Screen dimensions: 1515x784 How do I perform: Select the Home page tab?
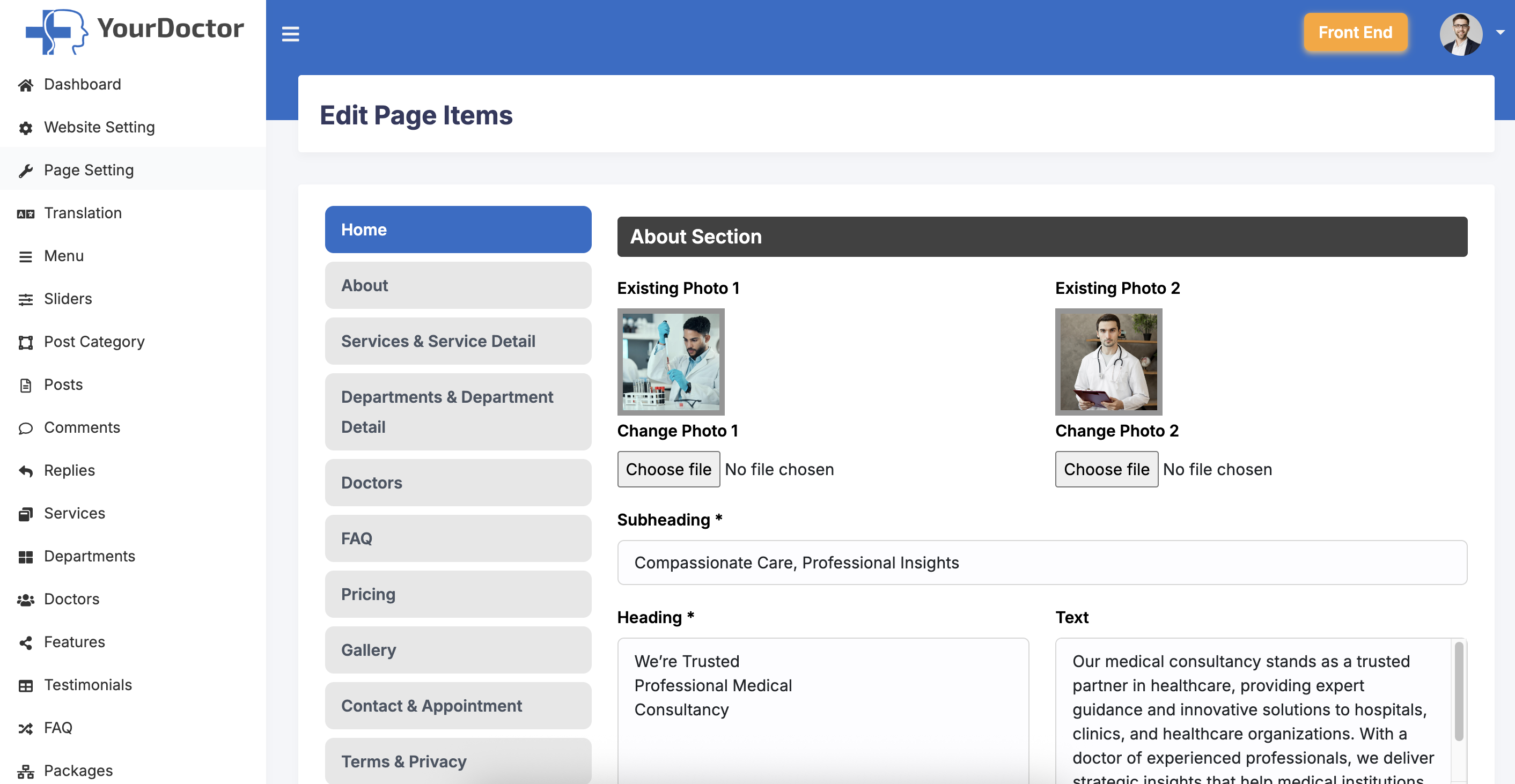click(x=458, y=229)
